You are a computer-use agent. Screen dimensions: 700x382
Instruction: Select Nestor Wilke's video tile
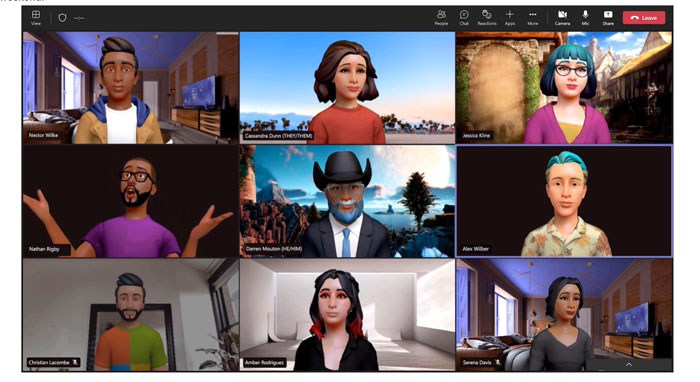pos(131,87)
